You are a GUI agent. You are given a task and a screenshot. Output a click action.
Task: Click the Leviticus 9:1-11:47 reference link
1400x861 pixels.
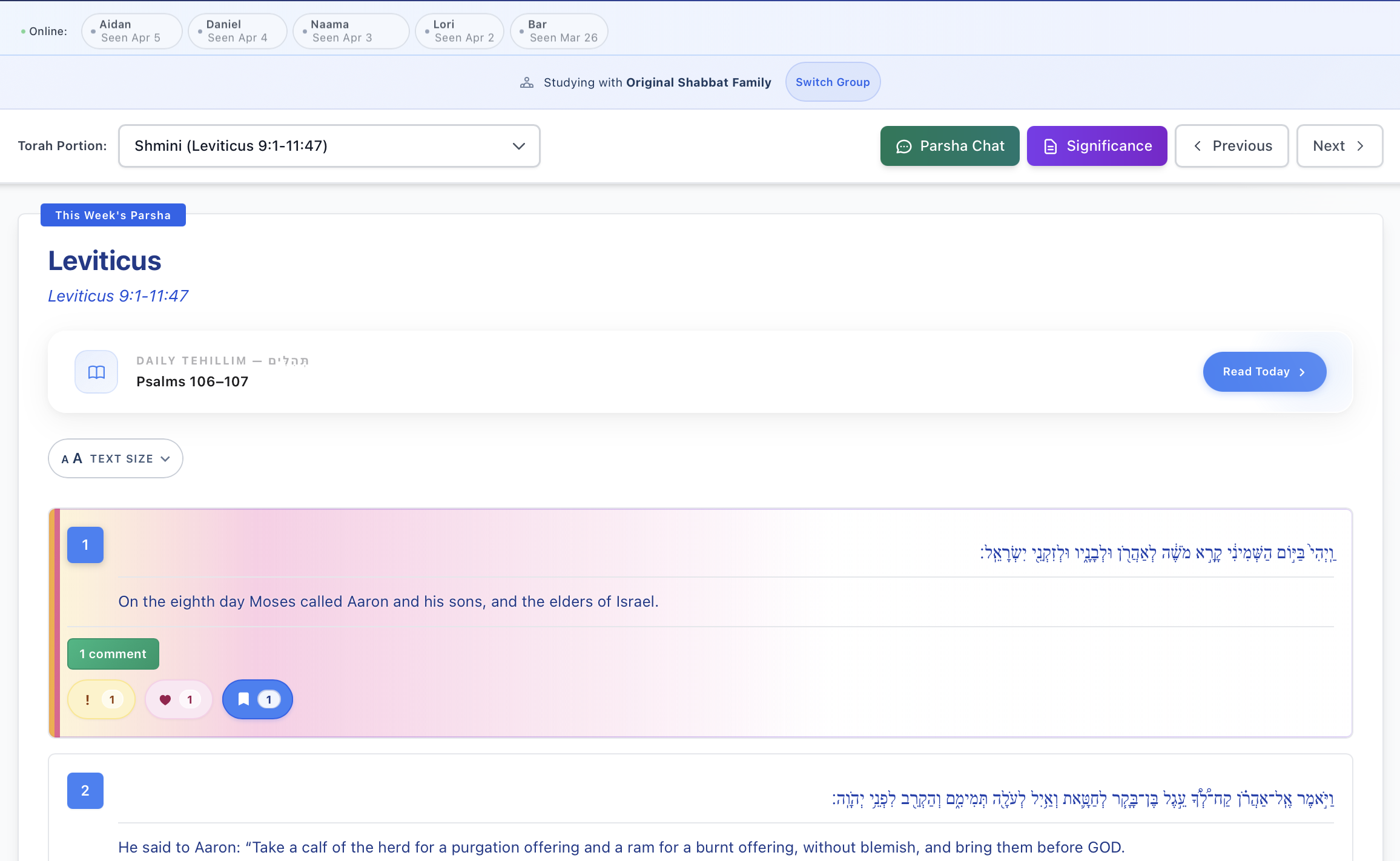(x=118, y=295)
